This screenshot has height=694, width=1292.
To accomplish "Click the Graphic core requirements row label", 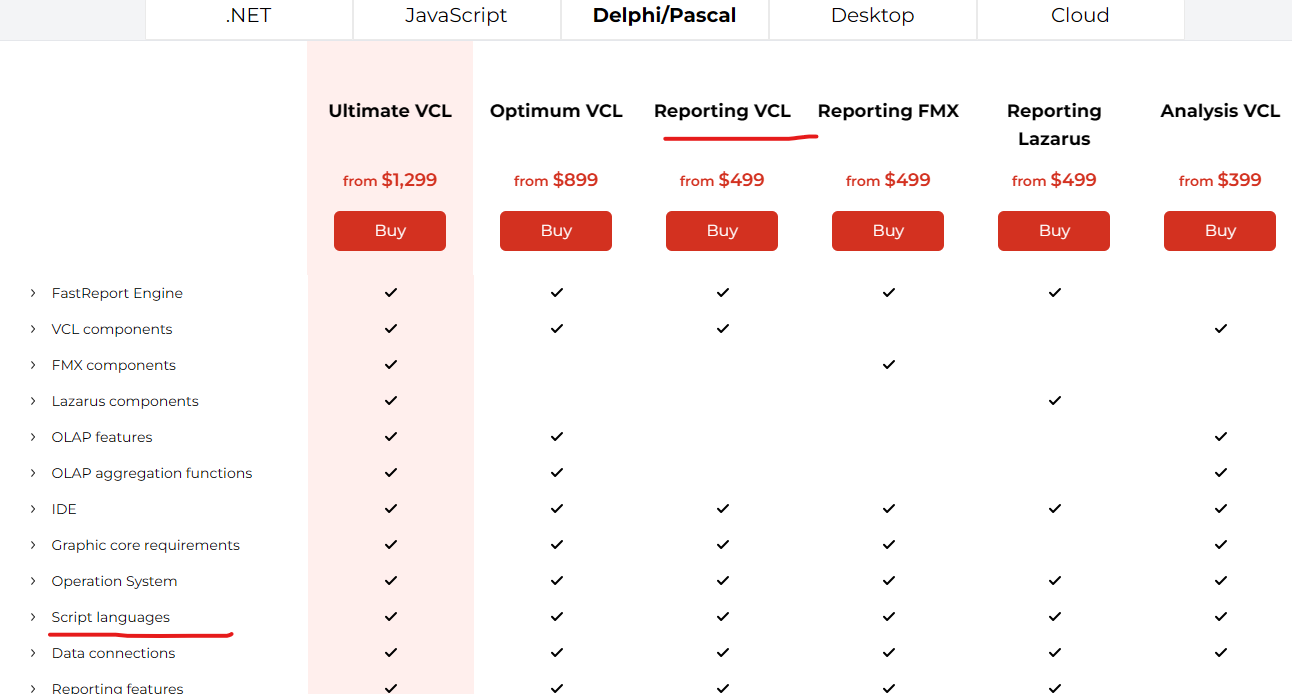I will click(146, 545).
